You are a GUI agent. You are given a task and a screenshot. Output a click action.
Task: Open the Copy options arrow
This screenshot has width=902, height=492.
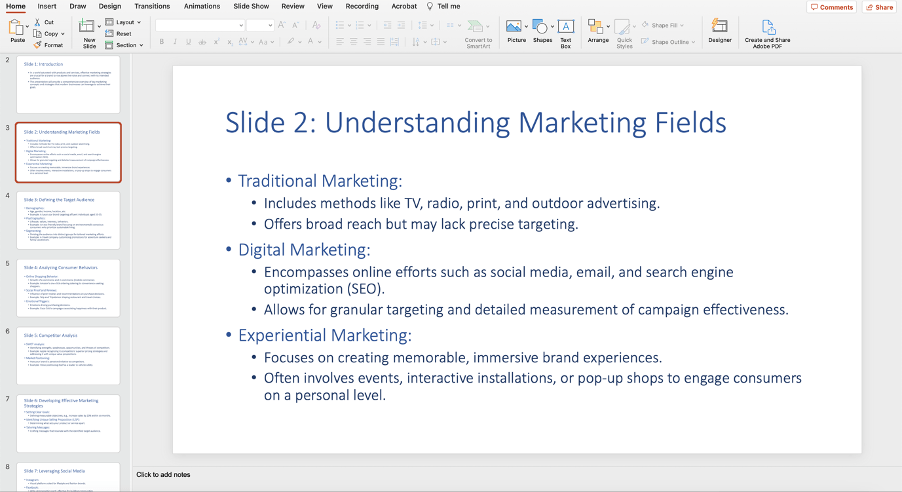(x=63, y=34)
